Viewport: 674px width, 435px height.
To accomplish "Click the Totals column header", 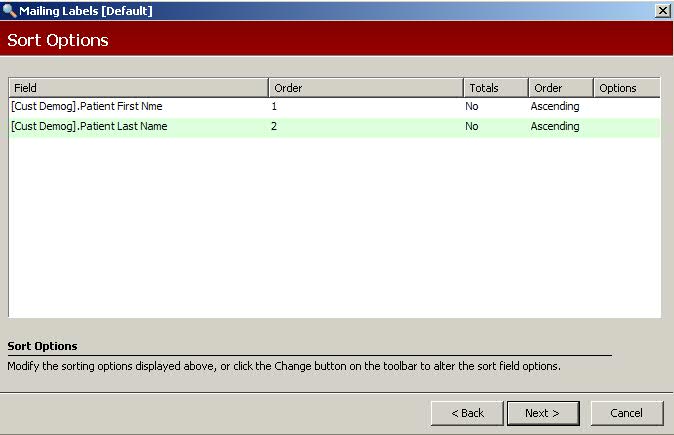I will pyautogui.click(x=496, y=88).
